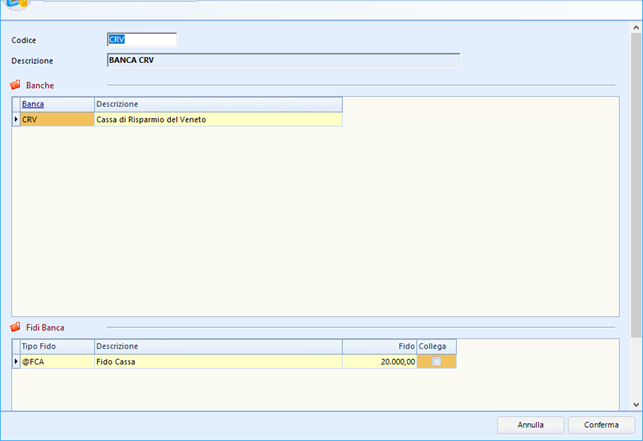Click the Fidi Banca section folder icon
Image resolution: width=643 pixels, height=441 pixels.
(15, 327)
